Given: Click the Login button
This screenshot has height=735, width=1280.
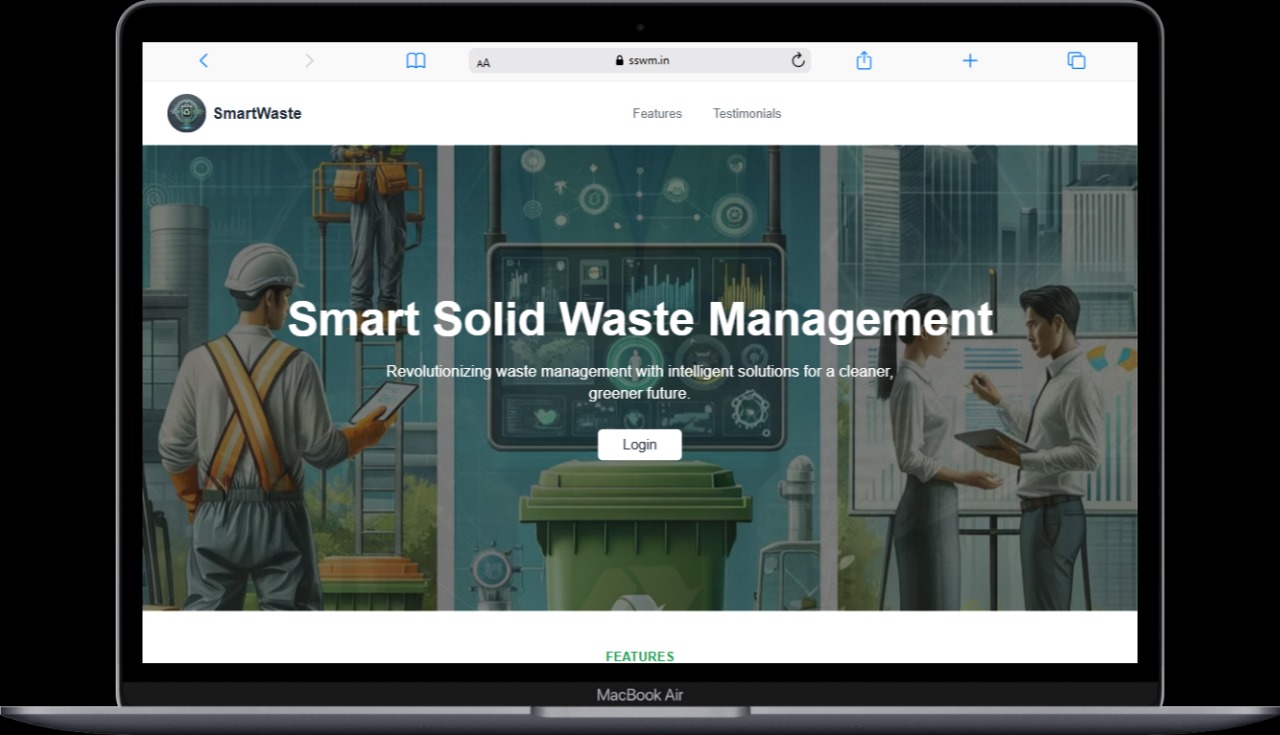Looking at the screenshot, I should tap(639, 444).
